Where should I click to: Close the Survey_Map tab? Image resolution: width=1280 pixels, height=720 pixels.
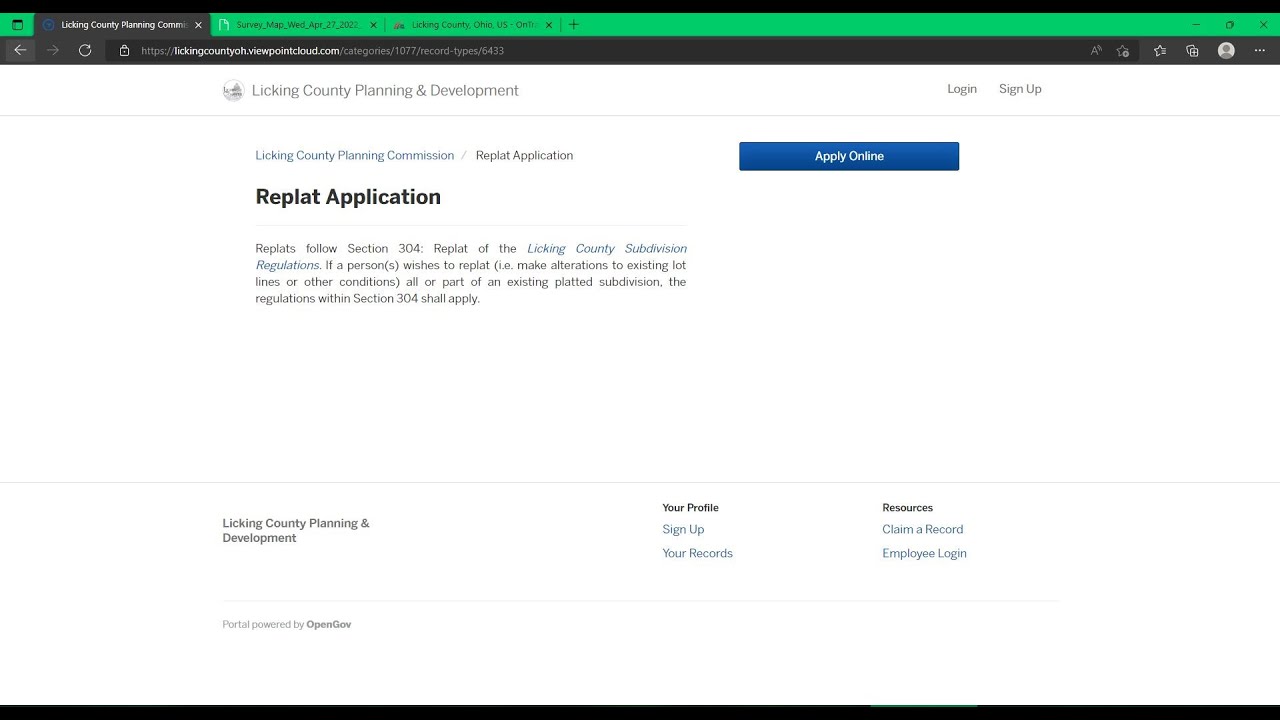373,24
